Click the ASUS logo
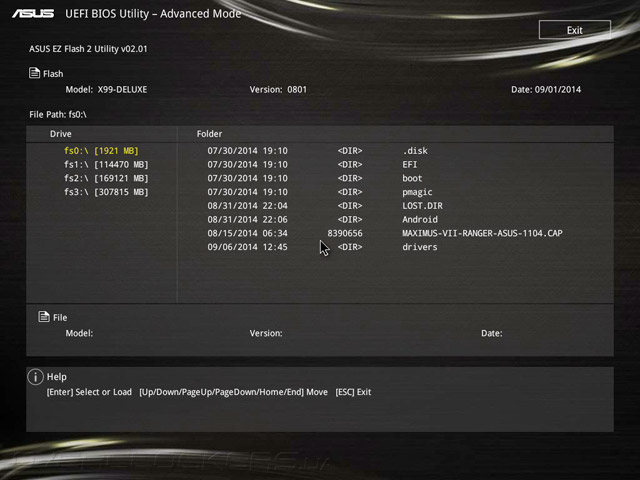Screen dimensions: 640x480 pos(33,14)
